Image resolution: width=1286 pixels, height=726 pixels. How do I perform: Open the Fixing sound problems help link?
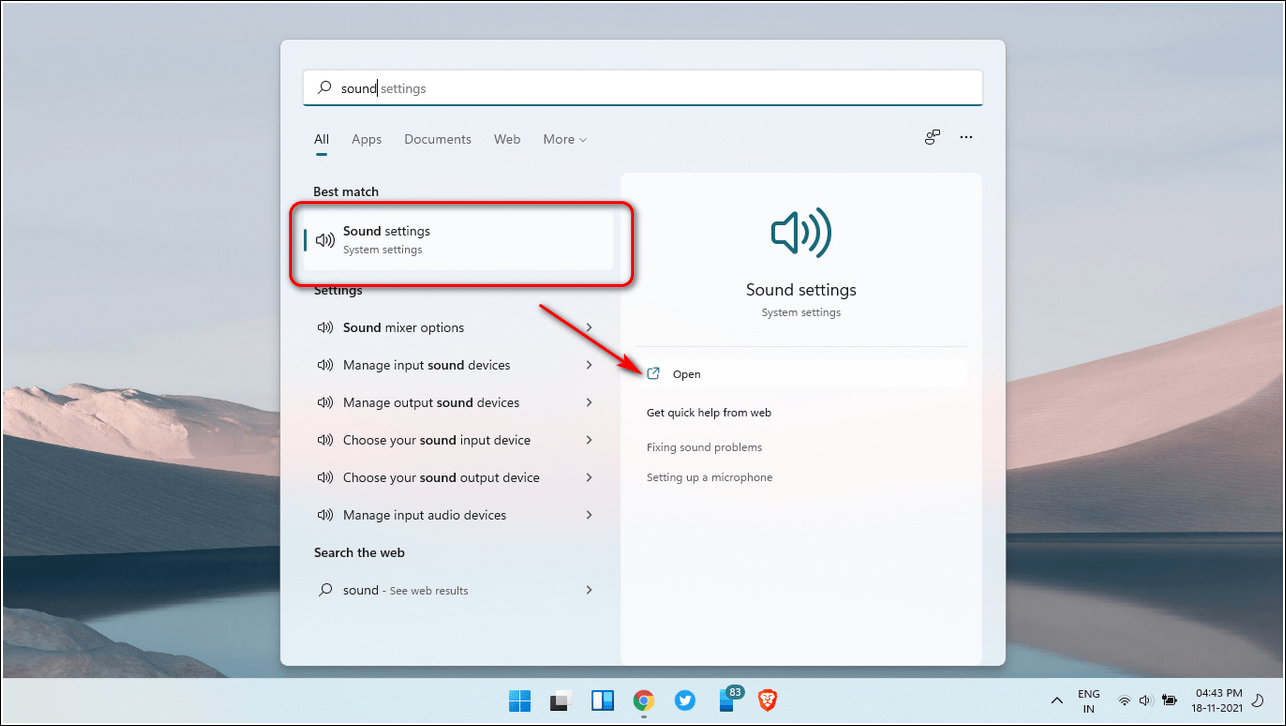pyautogui.click(x=704, y=447)
